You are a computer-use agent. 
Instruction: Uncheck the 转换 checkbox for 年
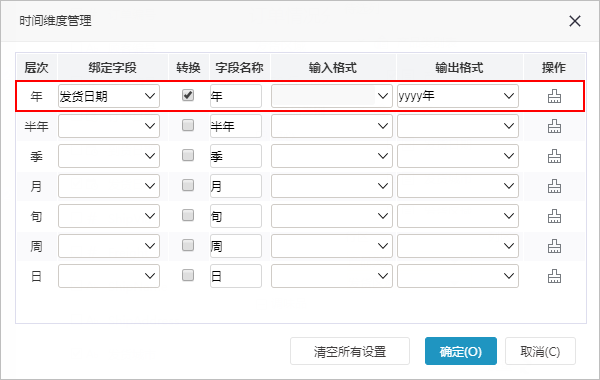point(188,95)
